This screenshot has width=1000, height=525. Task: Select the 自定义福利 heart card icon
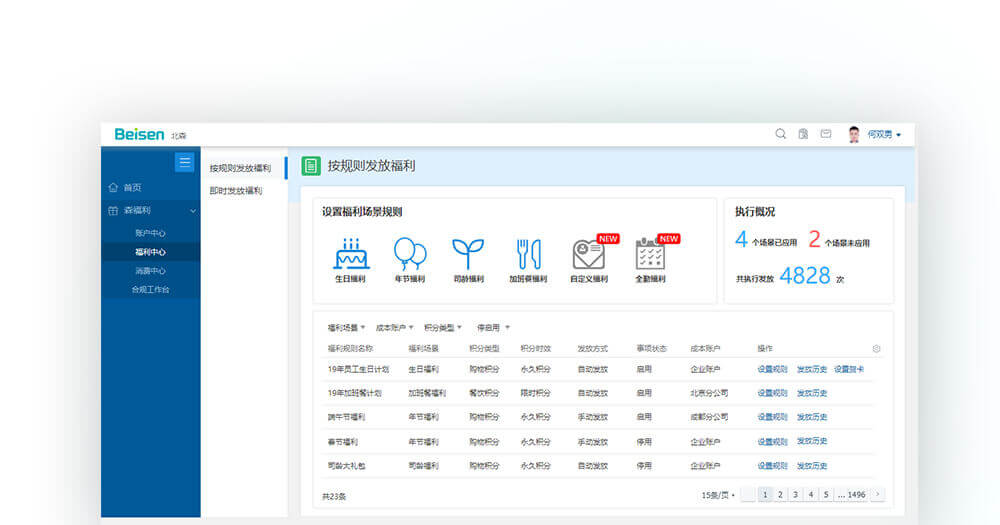tap(588, 255)
